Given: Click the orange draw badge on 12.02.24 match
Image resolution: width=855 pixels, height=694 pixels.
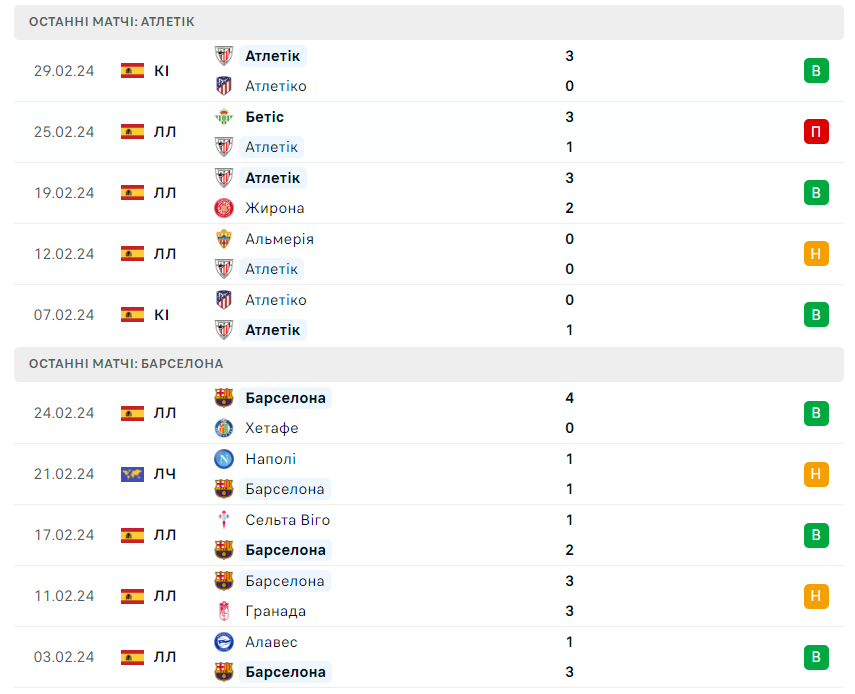Looking at the screenshot, I should [816, 254].
